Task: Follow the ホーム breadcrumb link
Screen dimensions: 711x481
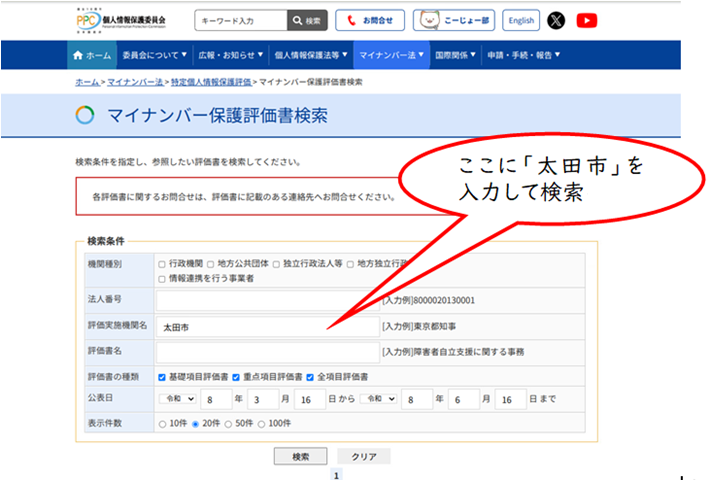Action: coord(87,82)
